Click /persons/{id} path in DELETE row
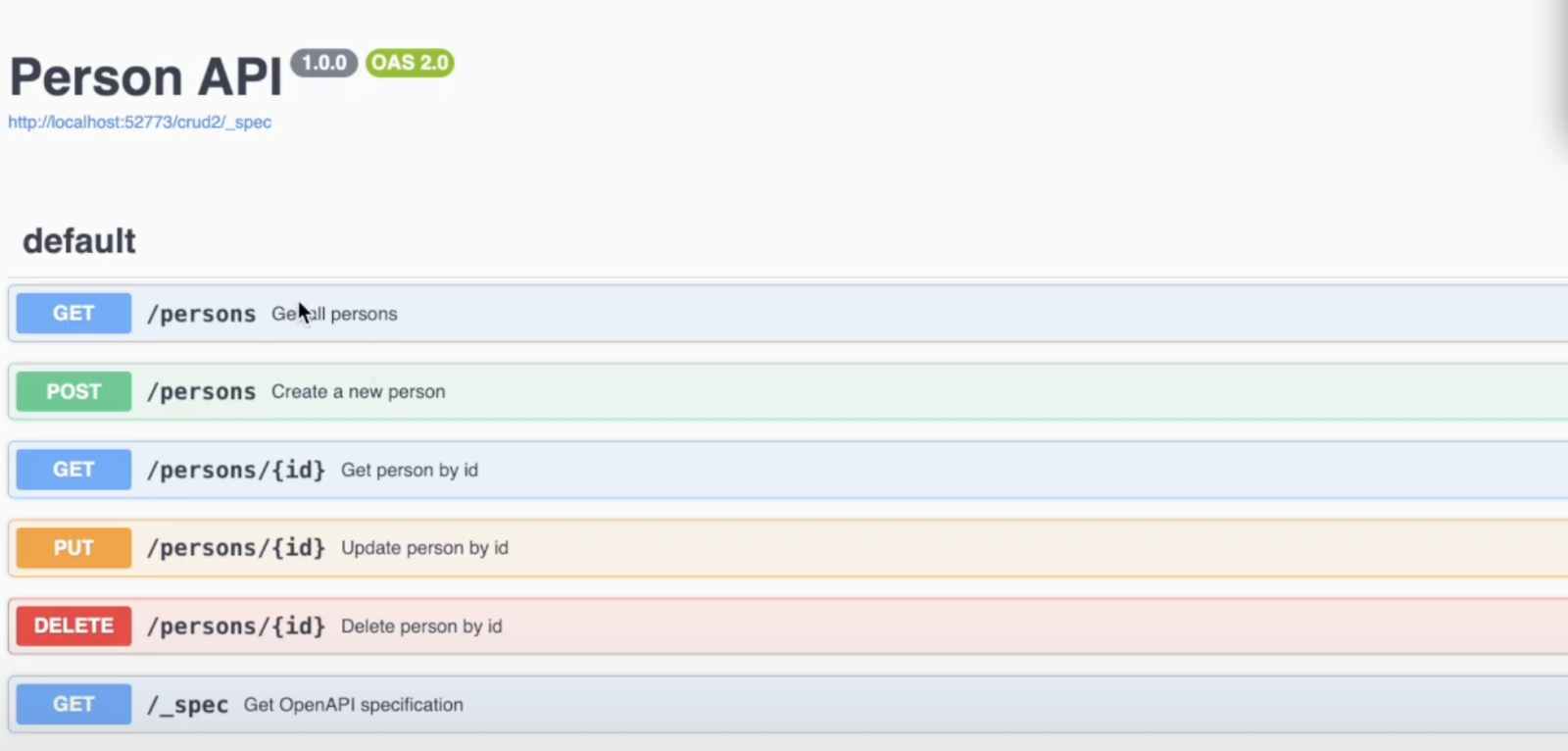This screenshot has height=751, width=1568. [236, 626]
